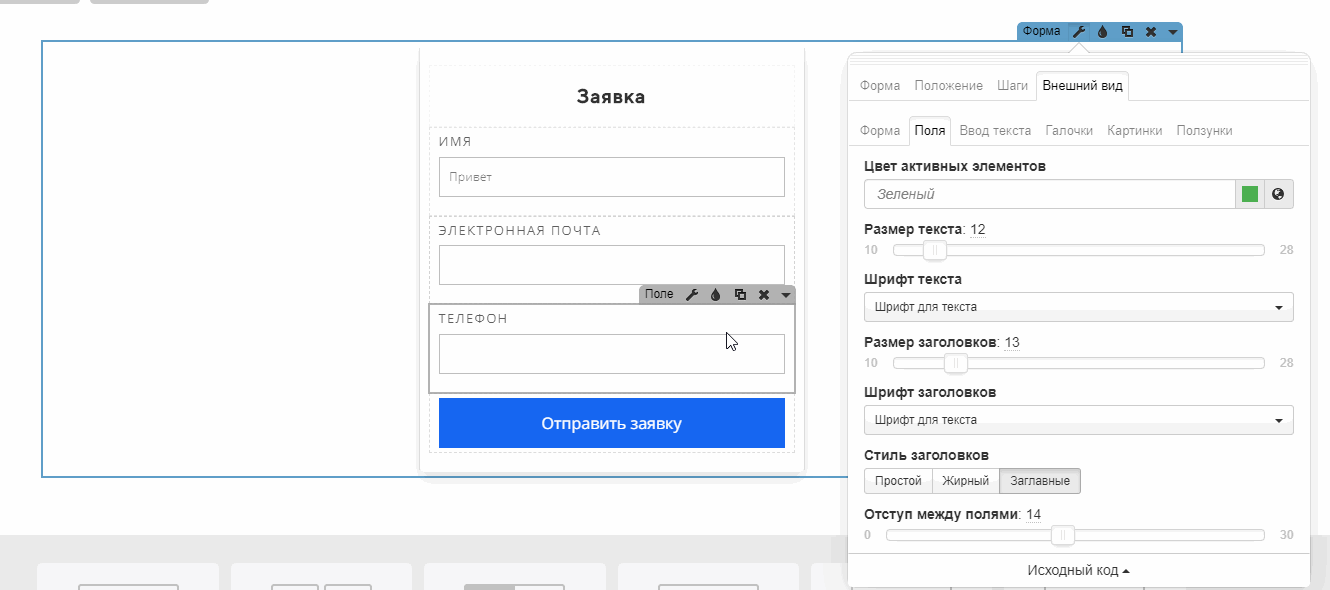Click the droplet icon on Поле toolbar
Image resolution: width=1330 pixels, height=590 pixels.
point(716,295)
